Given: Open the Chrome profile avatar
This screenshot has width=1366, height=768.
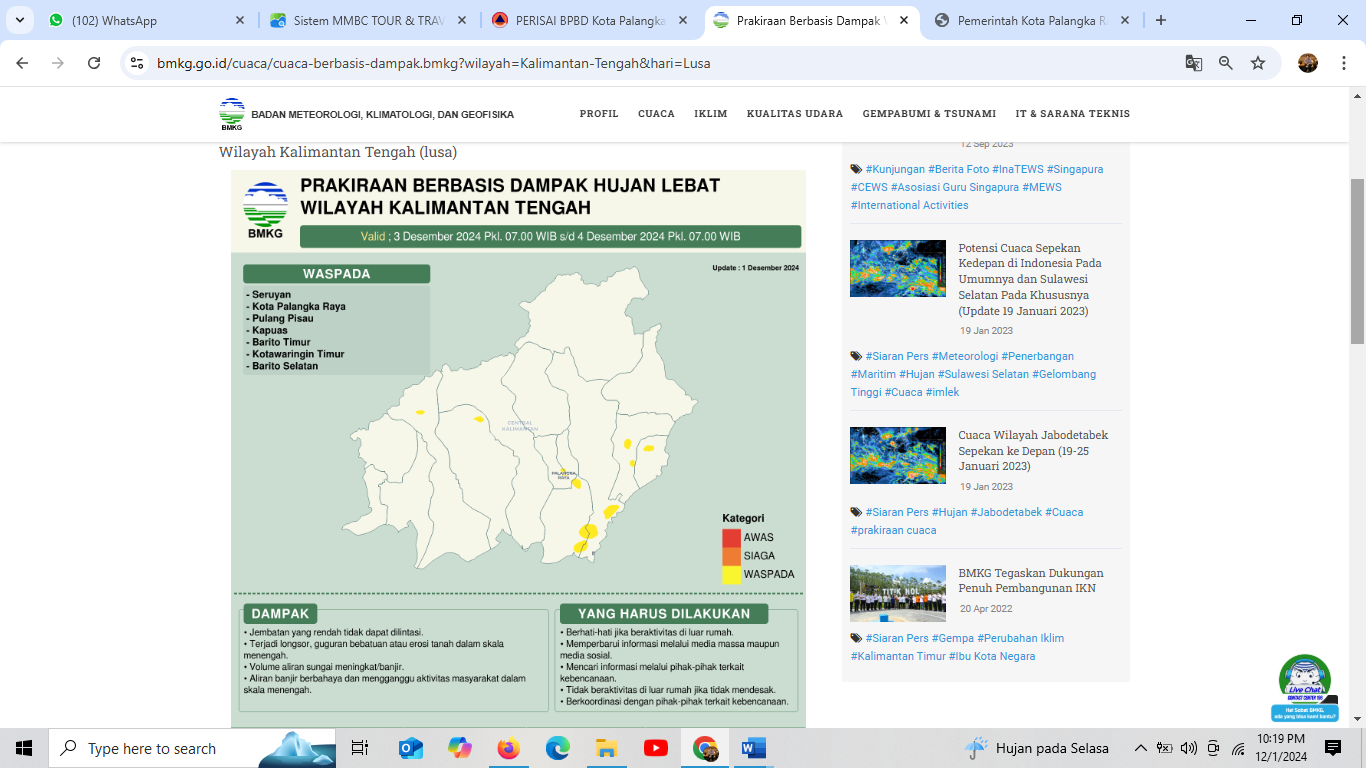Looking at the screenshot, I should tap(1308, 63).
